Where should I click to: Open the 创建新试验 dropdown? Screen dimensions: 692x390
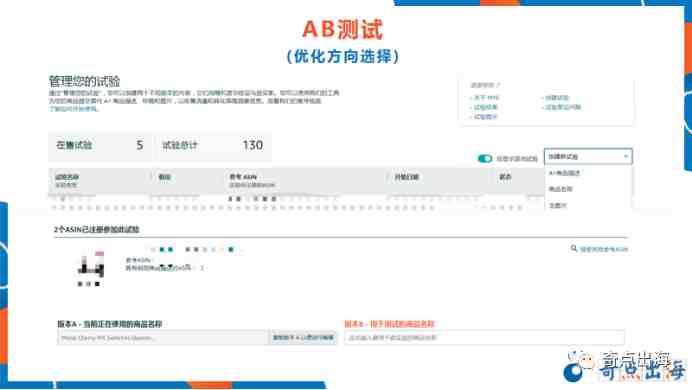tap(588, 157)
